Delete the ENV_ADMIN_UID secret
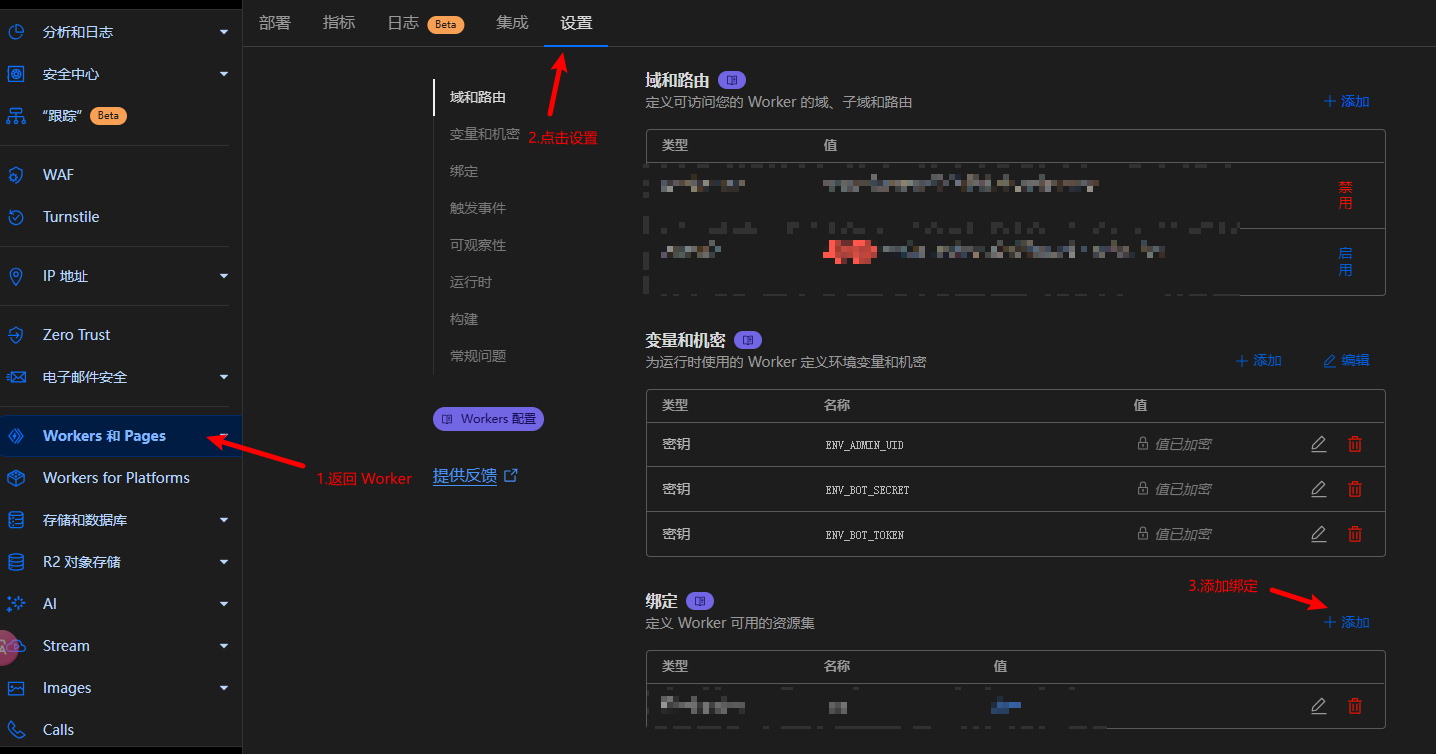Screen dimensions: 1436x754 click(x=1355, y=444)
